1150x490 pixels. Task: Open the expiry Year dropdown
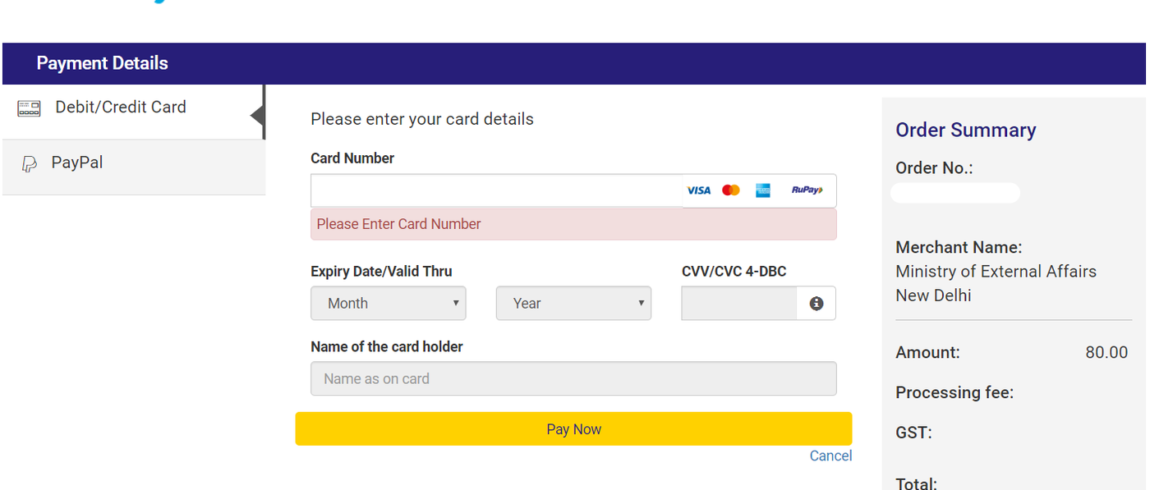tap(574, 303)
